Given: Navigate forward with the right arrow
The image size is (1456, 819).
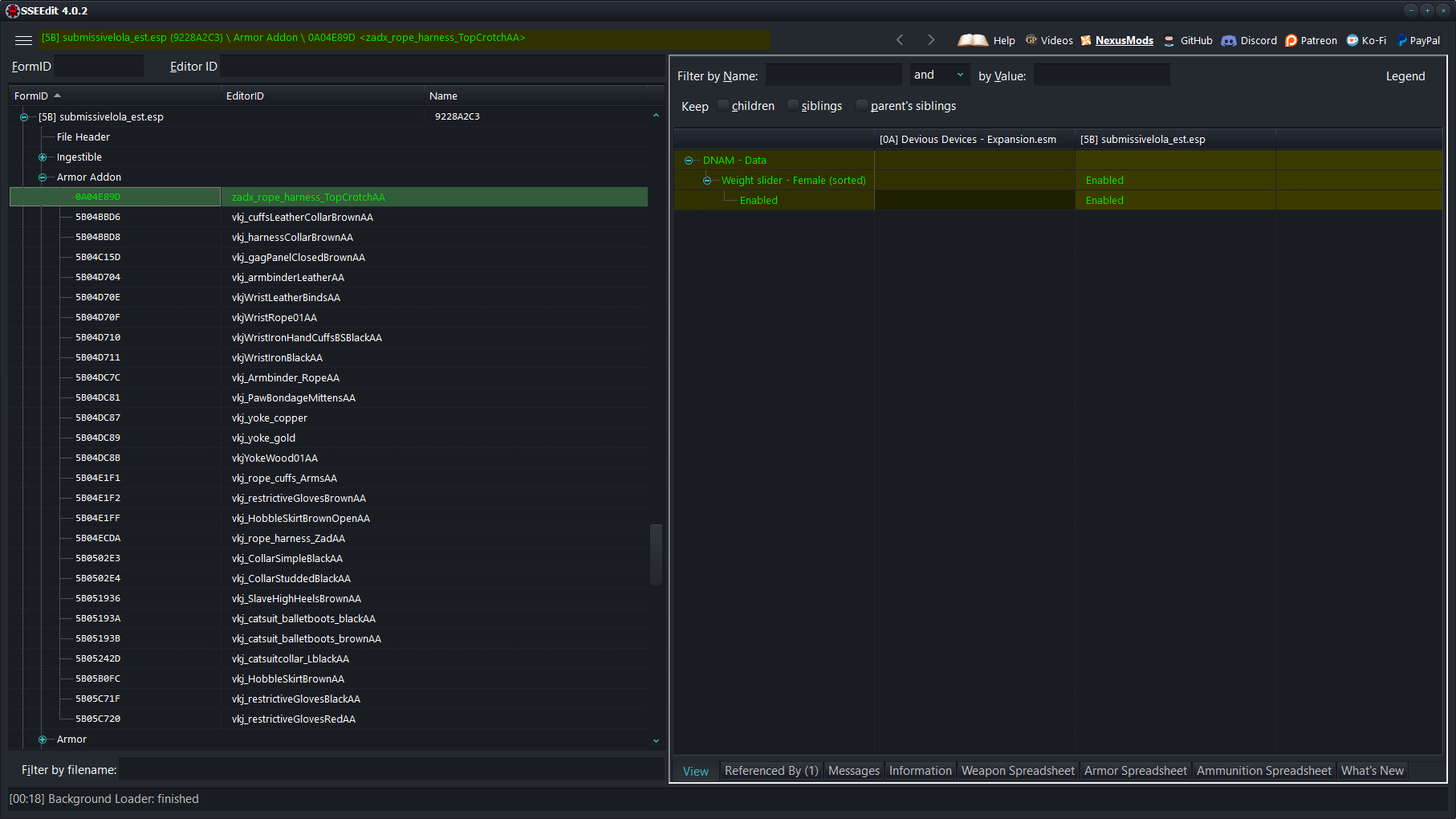Looking at the screenshot, I should coord(931,40).
